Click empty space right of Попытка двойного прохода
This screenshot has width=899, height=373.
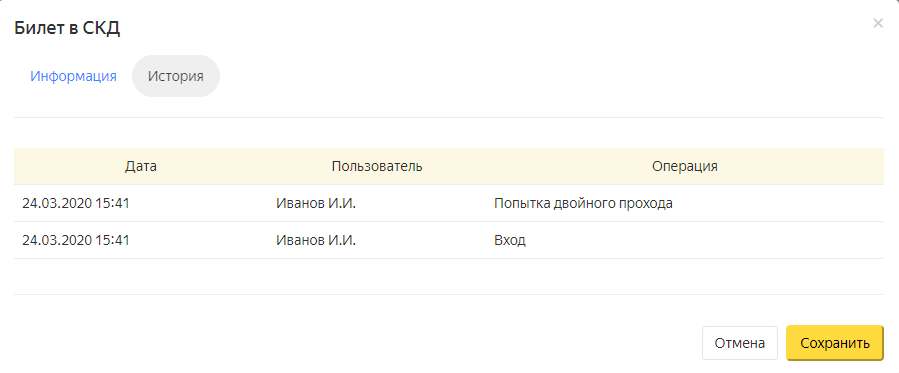[x=778, y=203]
